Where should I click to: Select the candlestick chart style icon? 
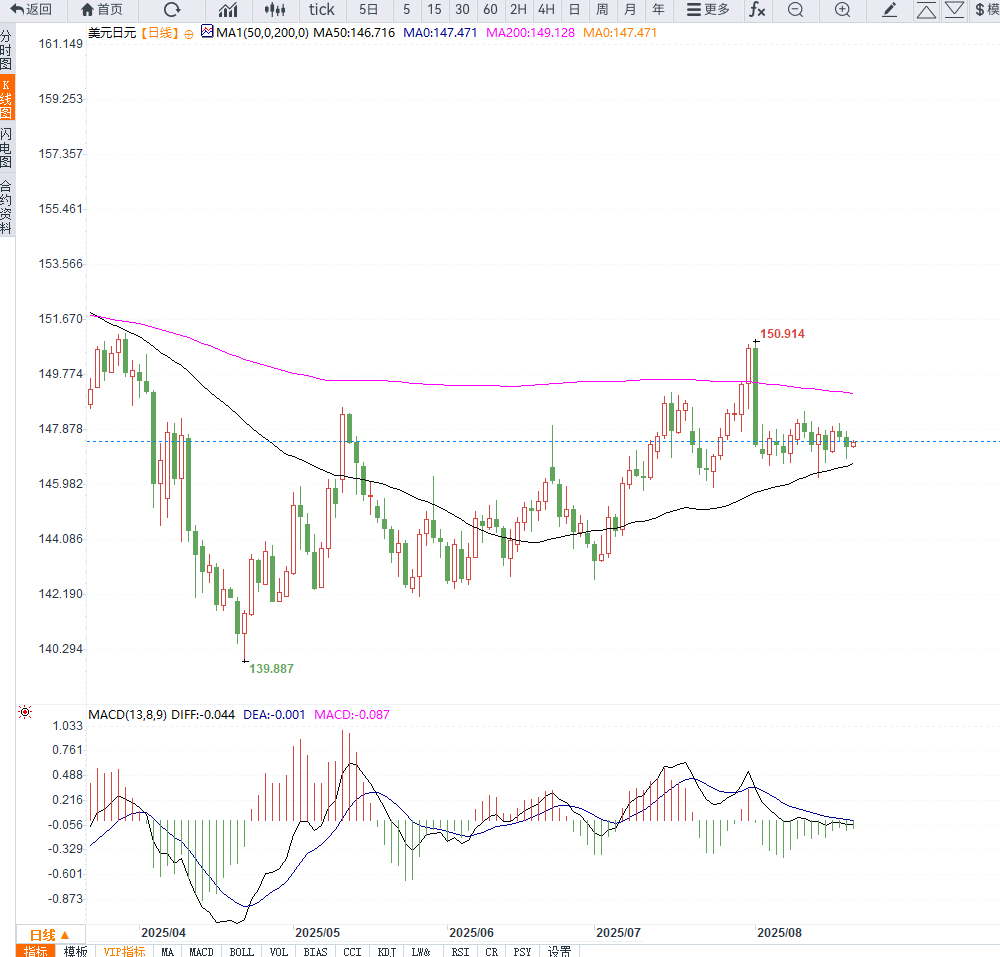click(275, 10)
